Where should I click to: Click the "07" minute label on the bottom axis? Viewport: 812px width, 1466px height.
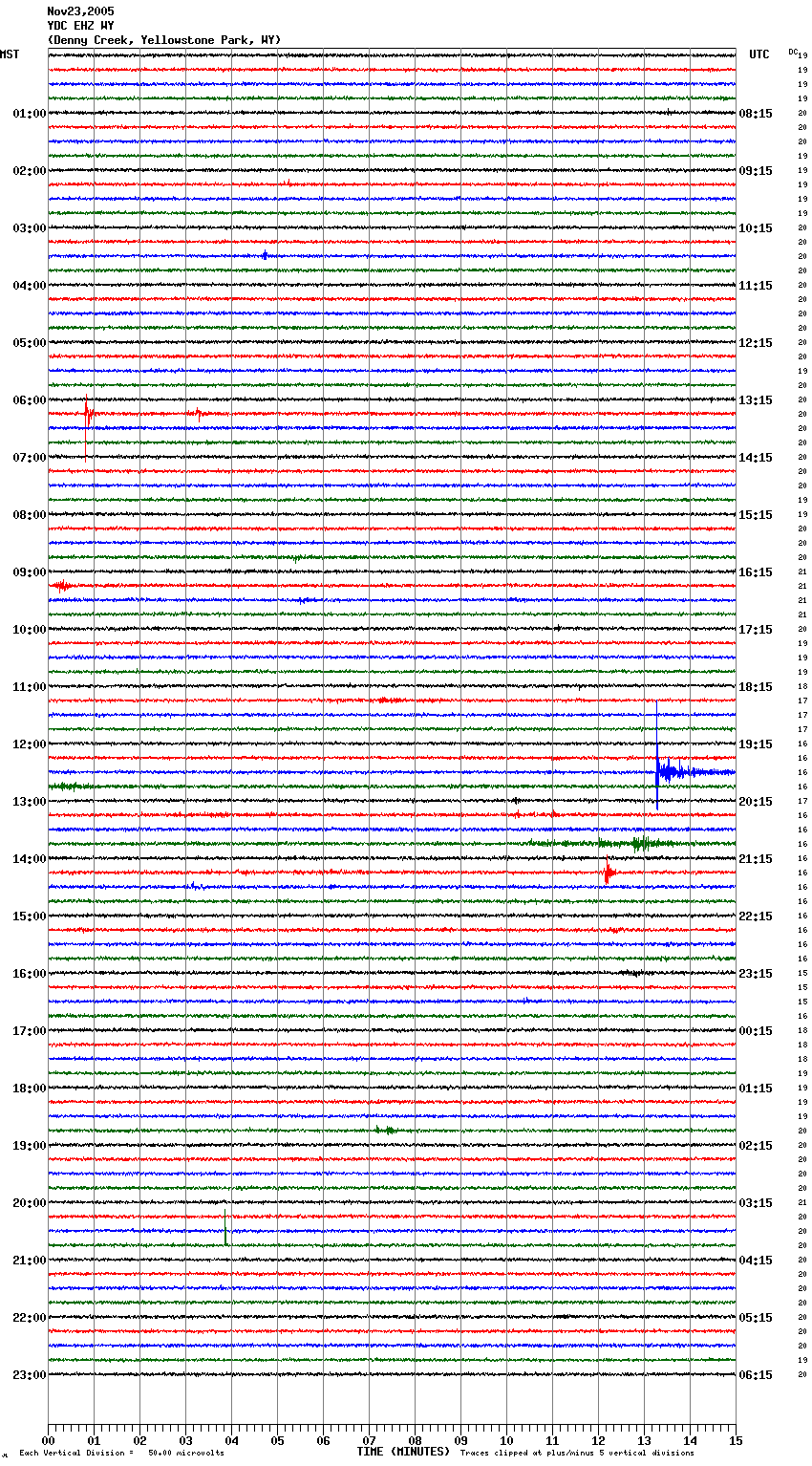[x=369, y=1440]
